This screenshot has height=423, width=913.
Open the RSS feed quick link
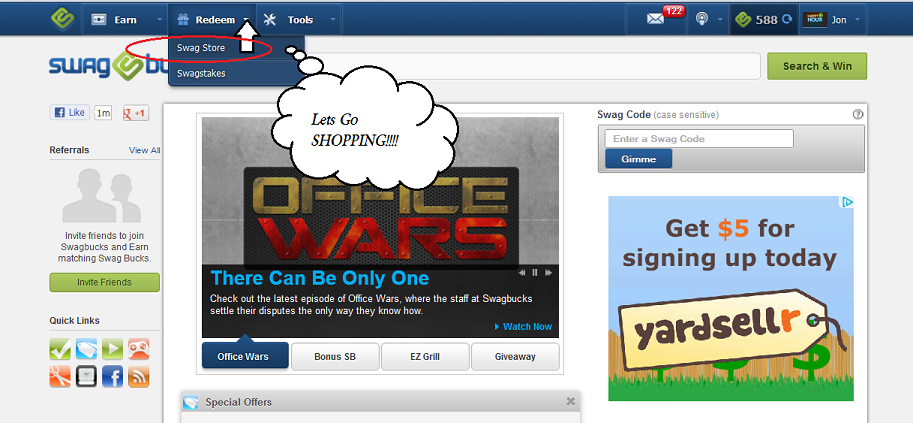click(x=139, y=376)
